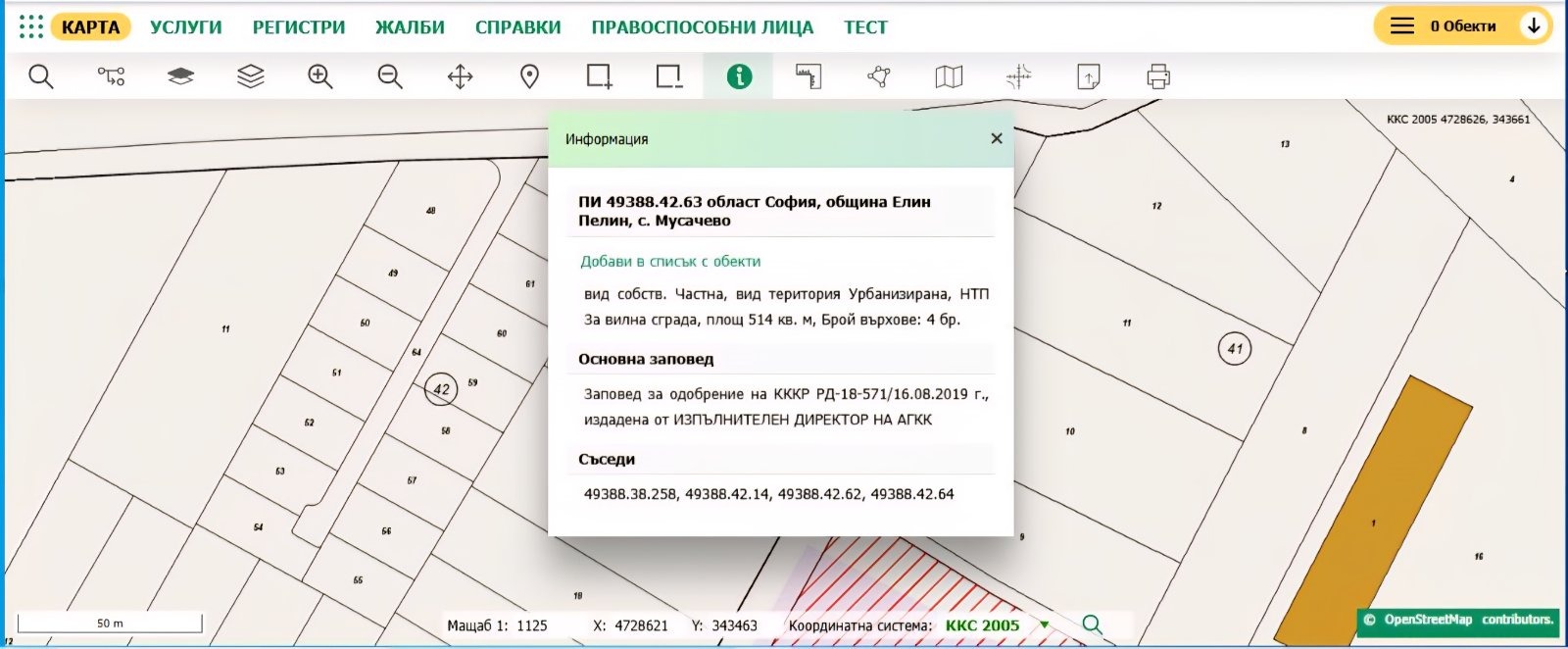This screenshot has width=1568, height=649.
Task: Close the Информация popup
Action: pyautogui.click(x=997, y=139)
